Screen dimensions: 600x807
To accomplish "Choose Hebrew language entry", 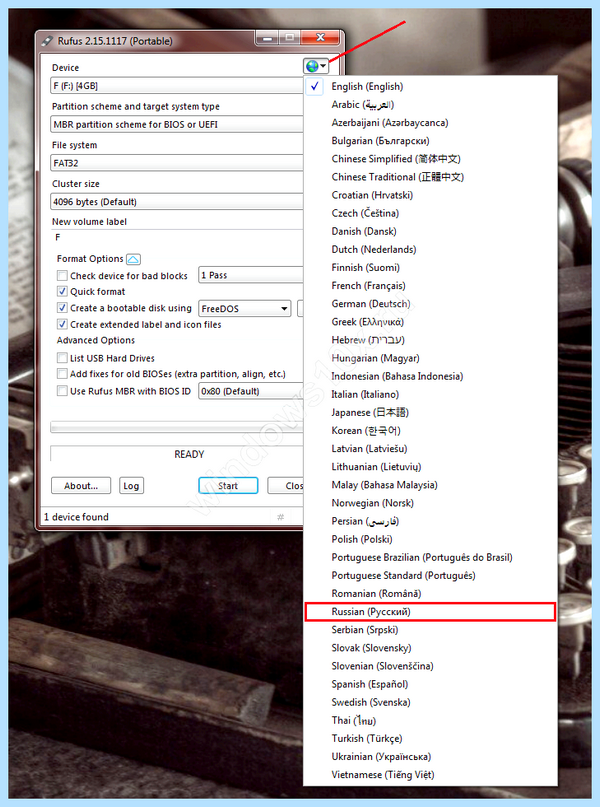I will click(x=430, y=340).
